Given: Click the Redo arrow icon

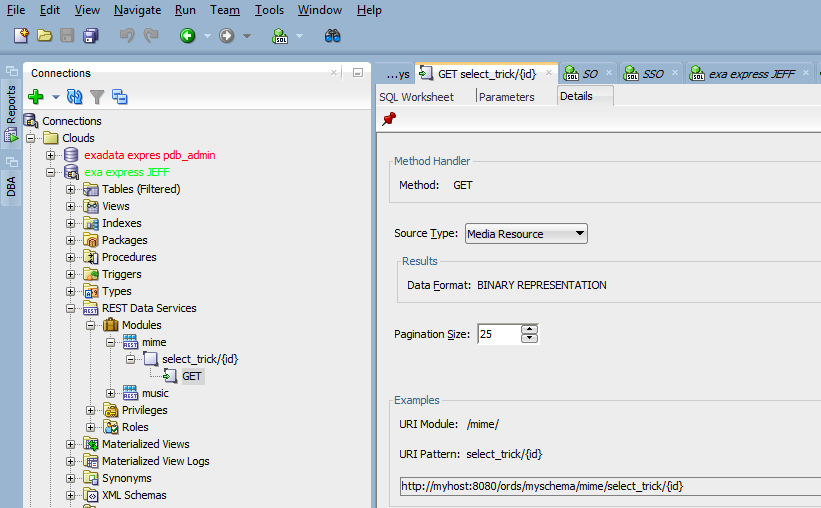Looking at the screenshot, I should tap(151, 36).
